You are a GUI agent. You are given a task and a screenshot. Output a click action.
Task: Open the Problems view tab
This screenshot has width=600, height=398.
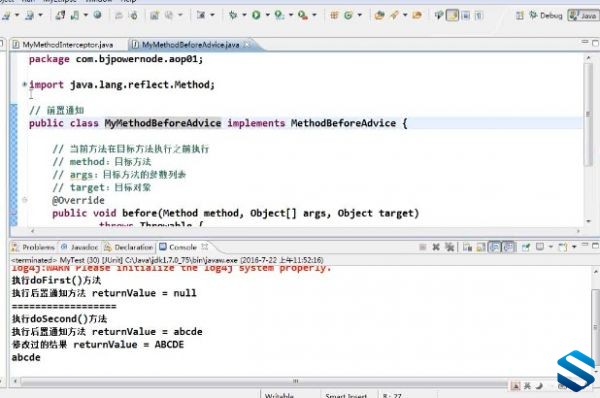[x=34, y=247]
